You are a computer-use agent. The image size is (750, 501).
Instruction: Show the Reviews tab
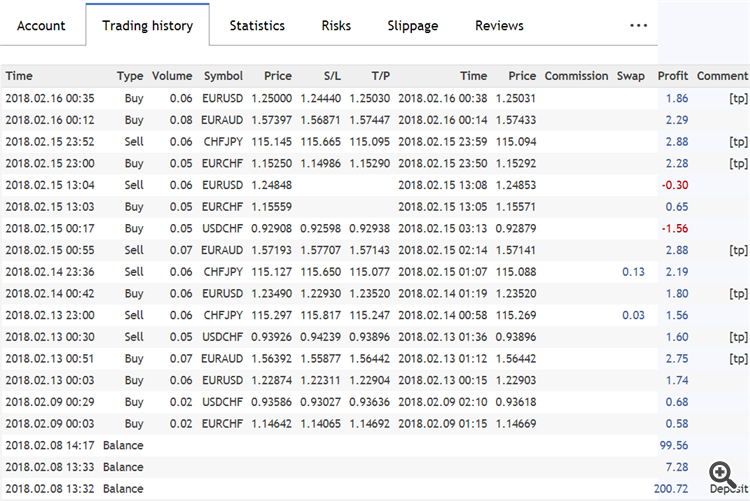point(499,26)
